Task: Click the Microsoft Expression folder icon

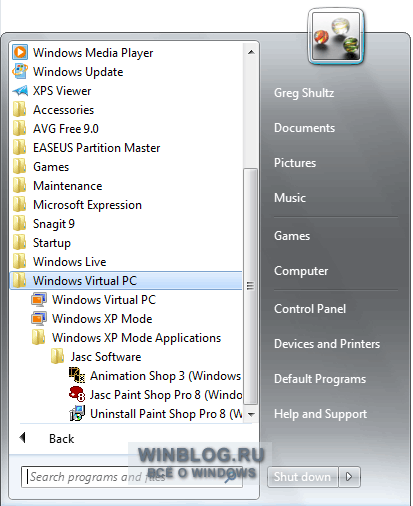Action: coord(20,204)
